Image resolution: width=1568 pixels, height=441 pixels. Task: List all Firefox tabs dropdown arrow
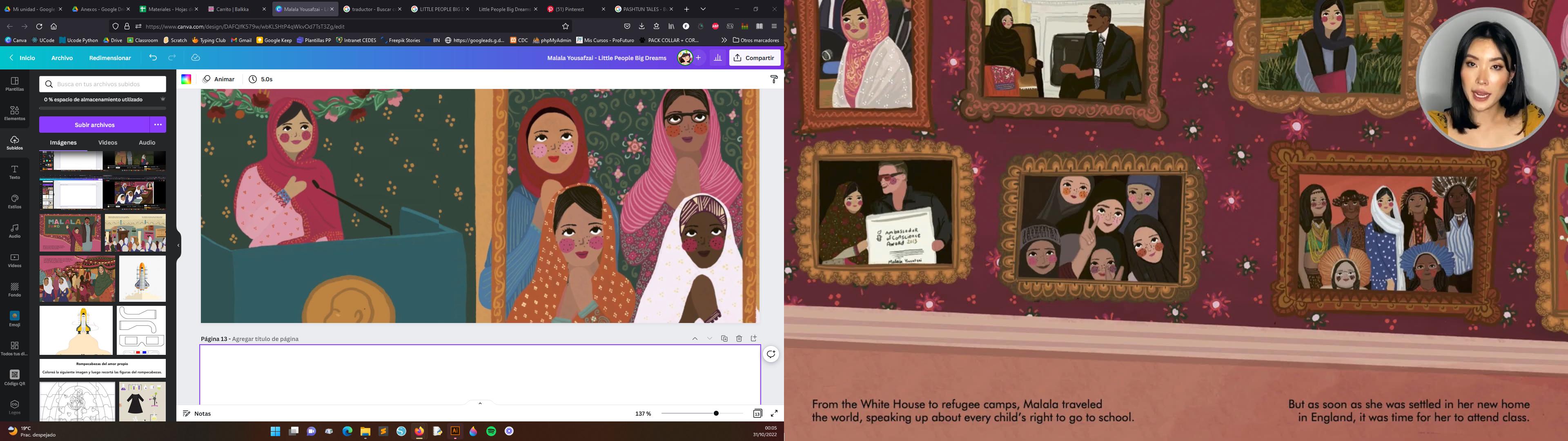(x=703, y=9)
